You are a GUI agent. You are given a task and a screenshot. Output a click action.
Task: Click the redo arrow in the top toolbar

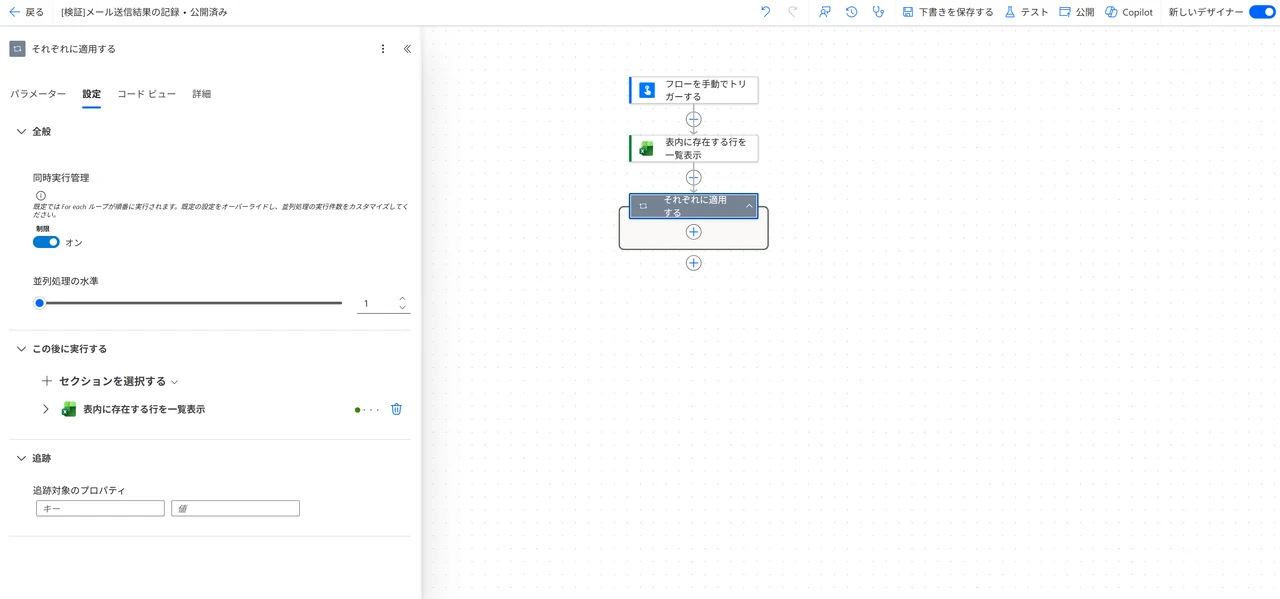(793, 12)
